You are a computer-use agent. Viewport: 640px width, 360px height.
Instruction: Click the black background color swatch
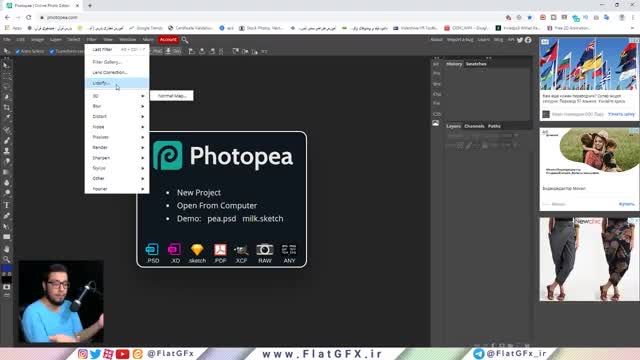[7, 279]
